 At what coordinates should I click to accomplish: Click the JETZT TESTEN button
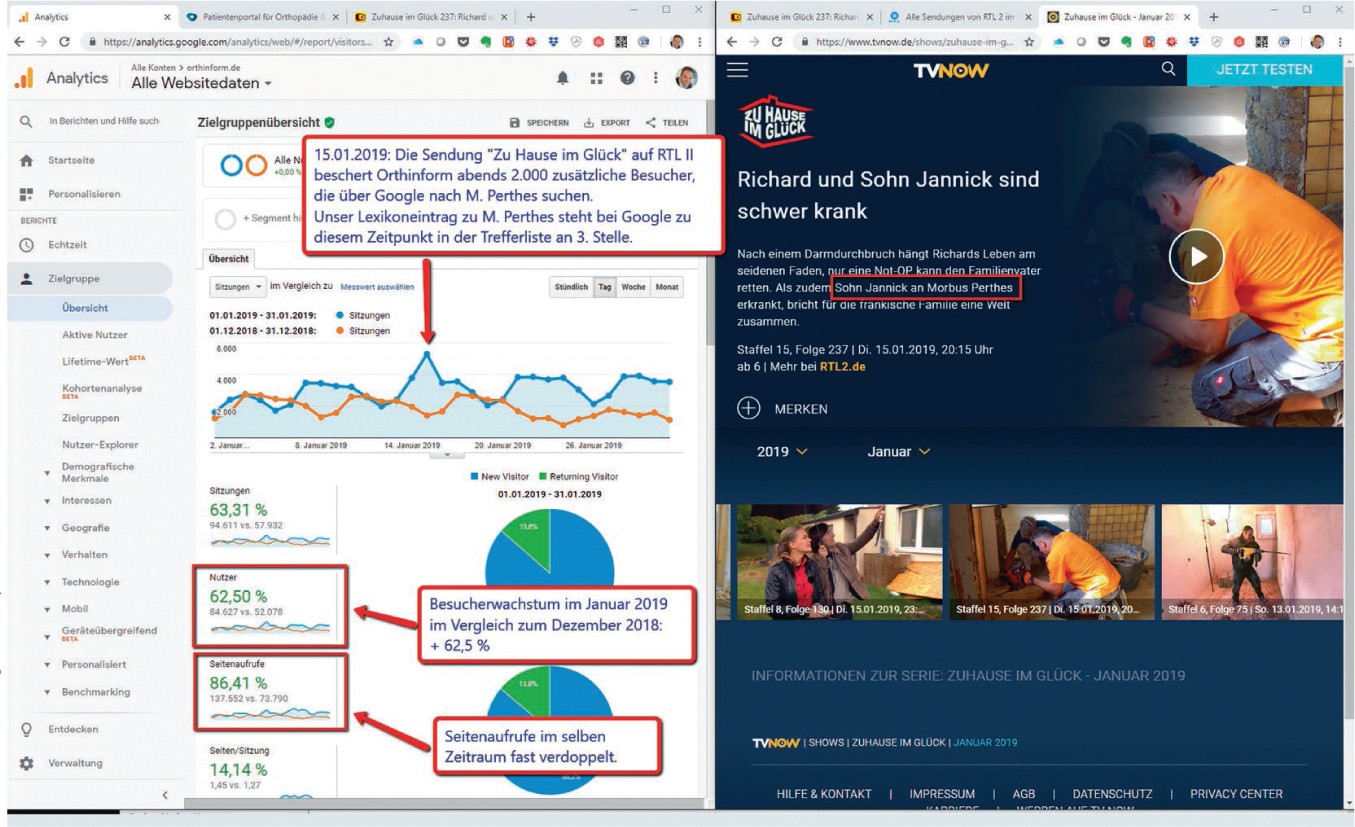click(x=1264, y=70)
